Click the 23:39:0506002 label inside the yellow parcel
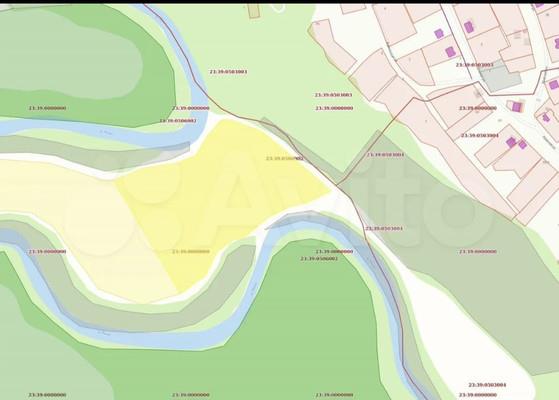 click(x=284, y=158)
